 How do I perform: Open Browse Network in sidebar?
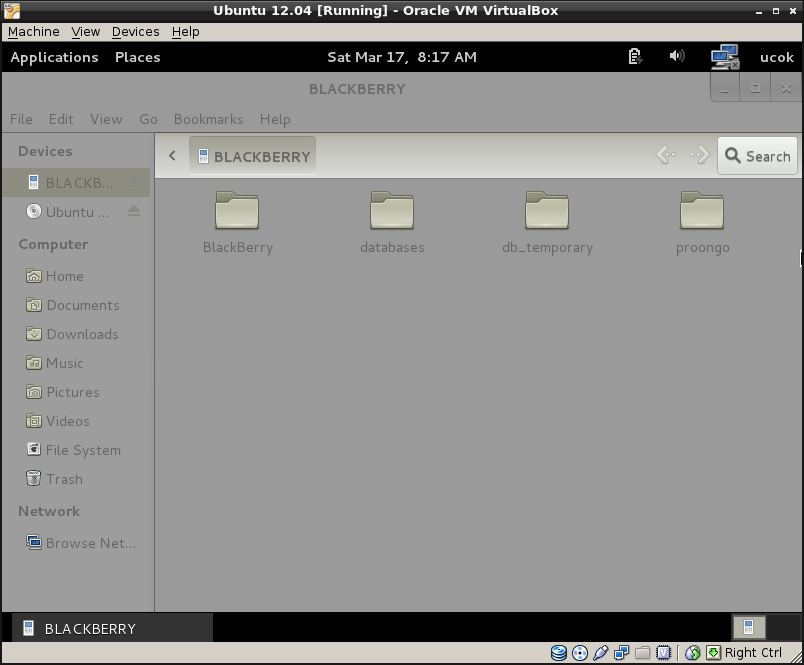coord(76,543)
